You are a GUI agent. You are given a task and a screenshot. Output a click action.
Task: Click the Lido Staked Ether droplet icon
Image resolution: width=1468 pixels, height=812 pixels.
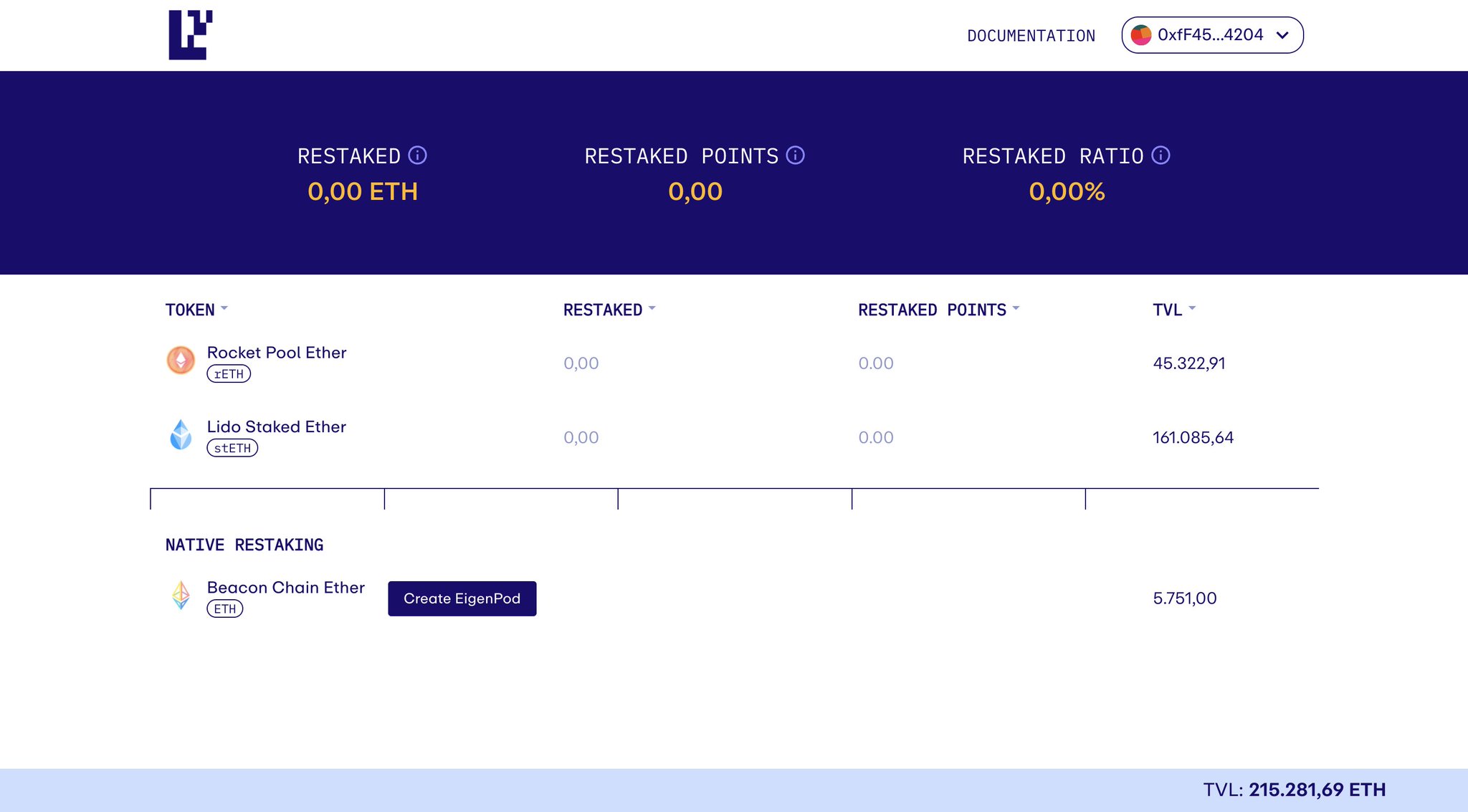coord(181,435)
